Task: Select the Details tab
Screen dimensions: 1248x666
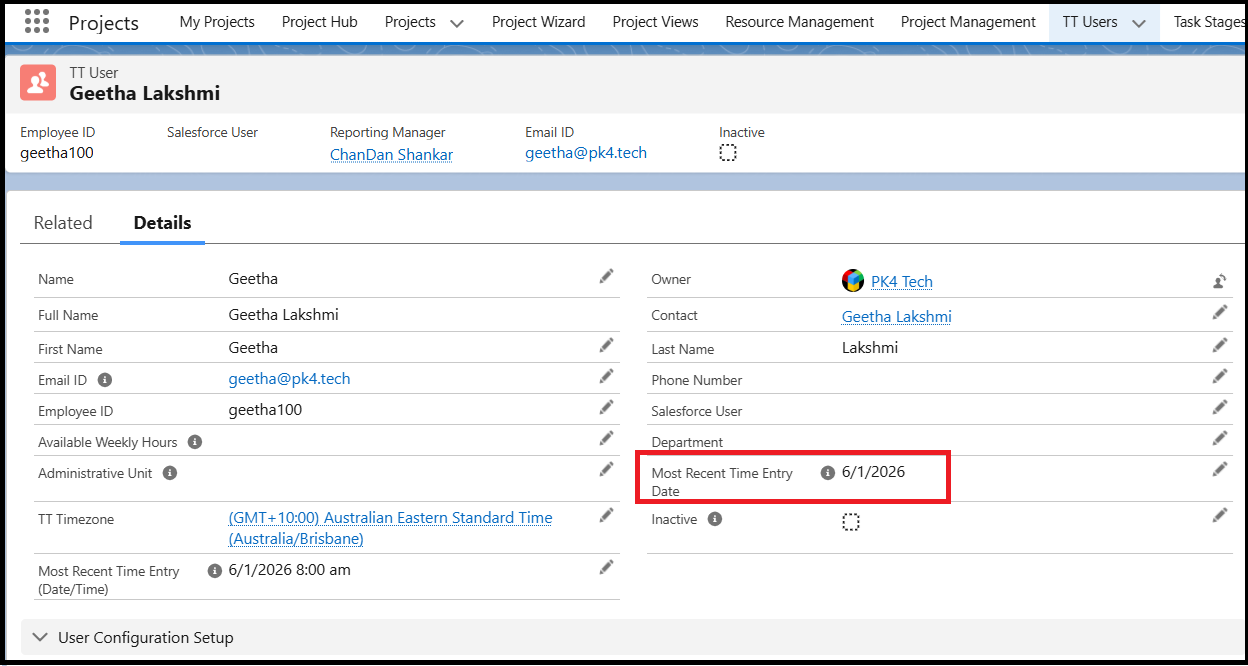Action: 163,223
